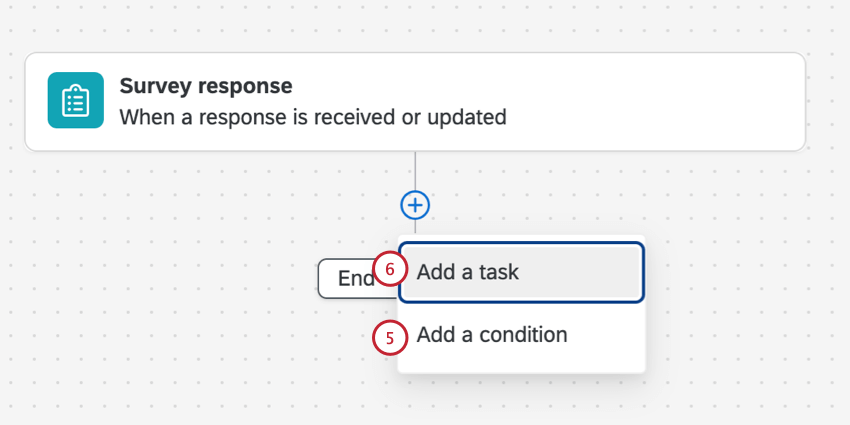
Task: Click blank canvas in the bottom-left corner
Action: coord(60,390)
